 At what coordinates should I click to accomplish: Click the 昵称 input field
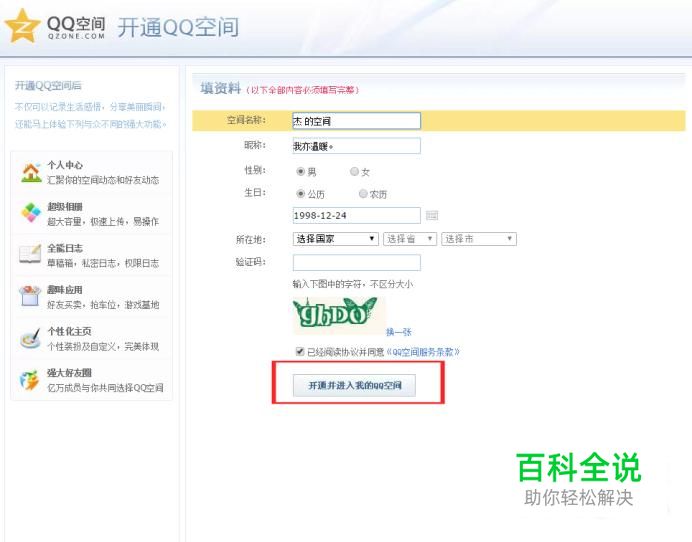tap(357, 146)
